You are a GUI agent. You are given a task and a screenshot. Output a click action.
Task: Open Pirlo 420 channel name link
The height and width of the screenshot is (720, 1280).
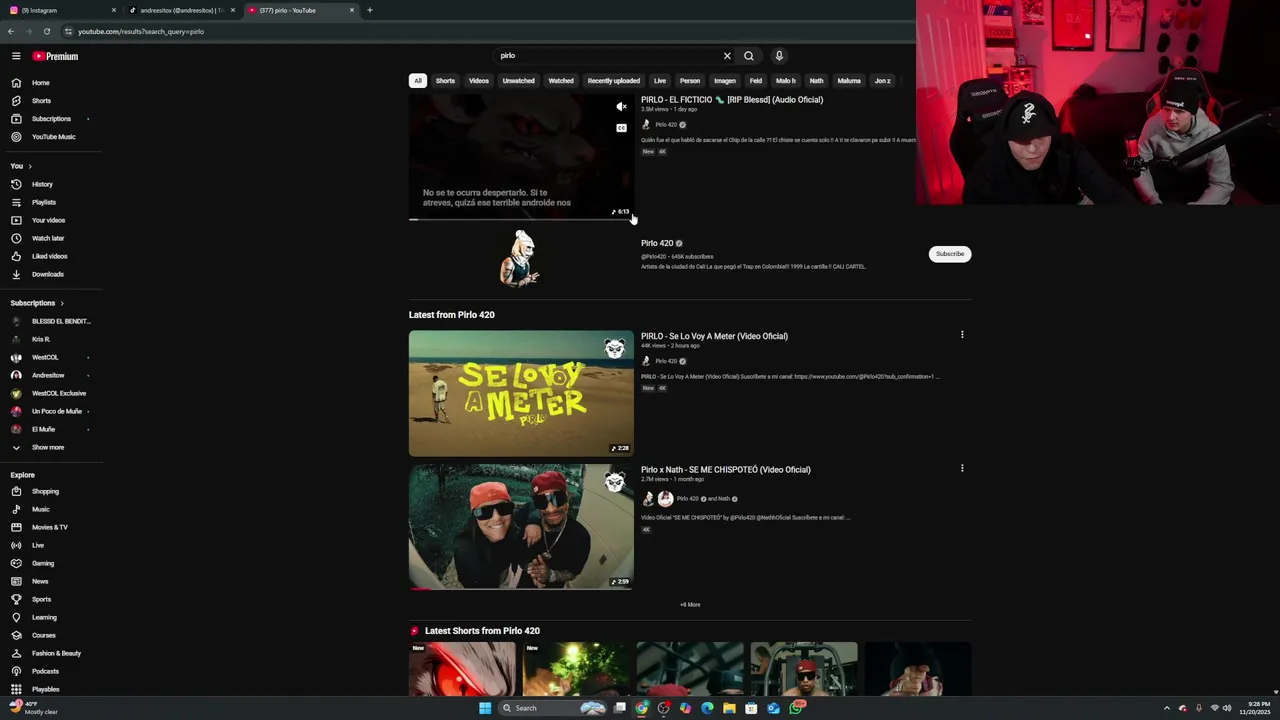657,243
